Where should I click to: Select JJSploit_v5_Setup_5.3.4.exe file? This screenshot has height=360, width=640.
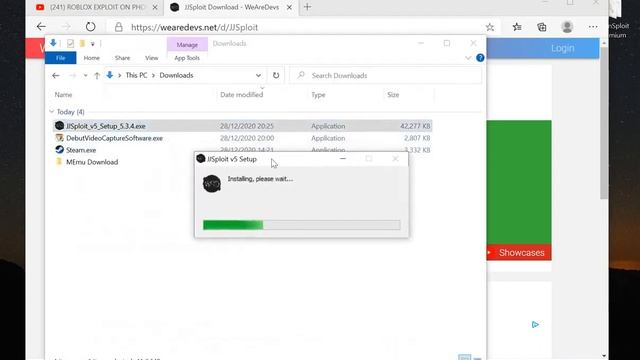242,126
